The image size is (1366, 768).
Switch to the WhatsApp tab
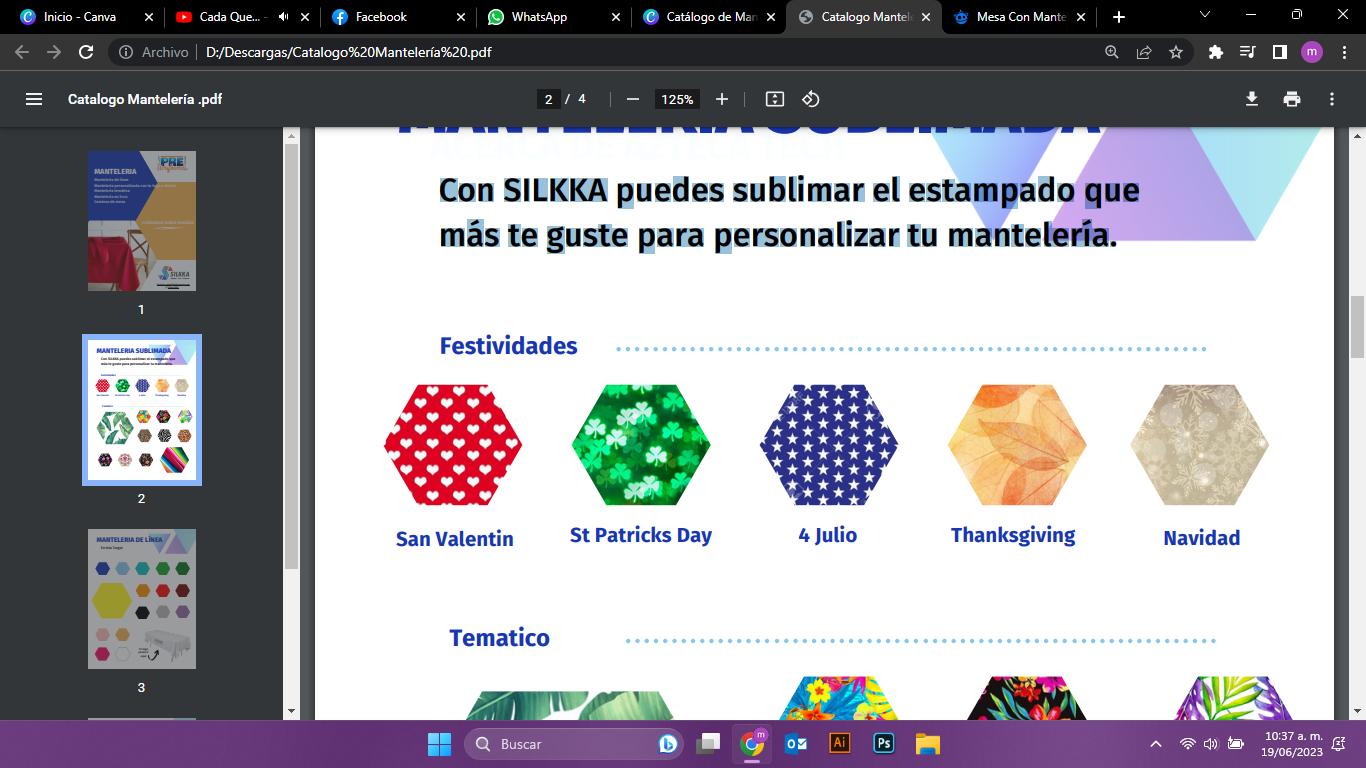coord(554,17)
